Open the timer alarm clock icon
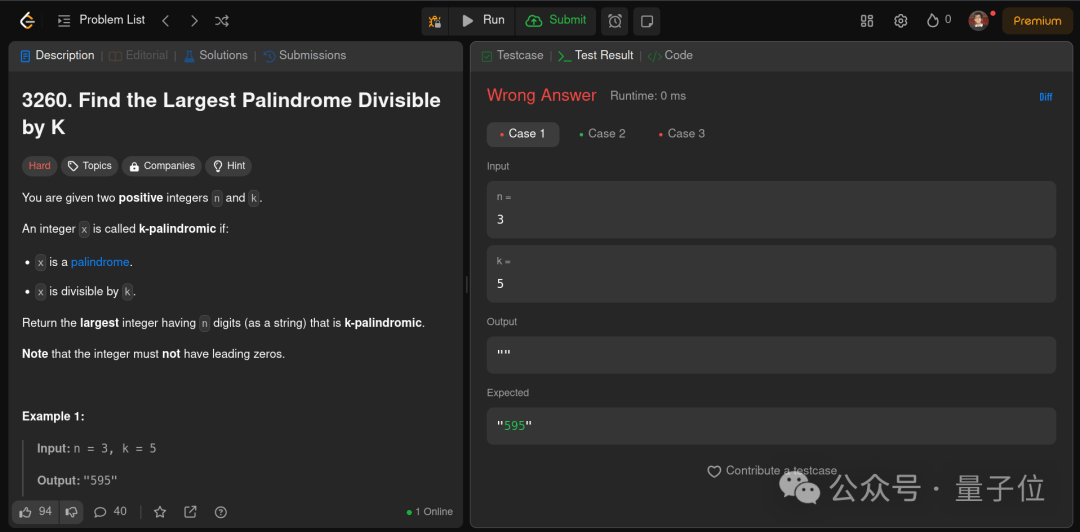This screenshot has height=532, width=1080. (614, 21)
